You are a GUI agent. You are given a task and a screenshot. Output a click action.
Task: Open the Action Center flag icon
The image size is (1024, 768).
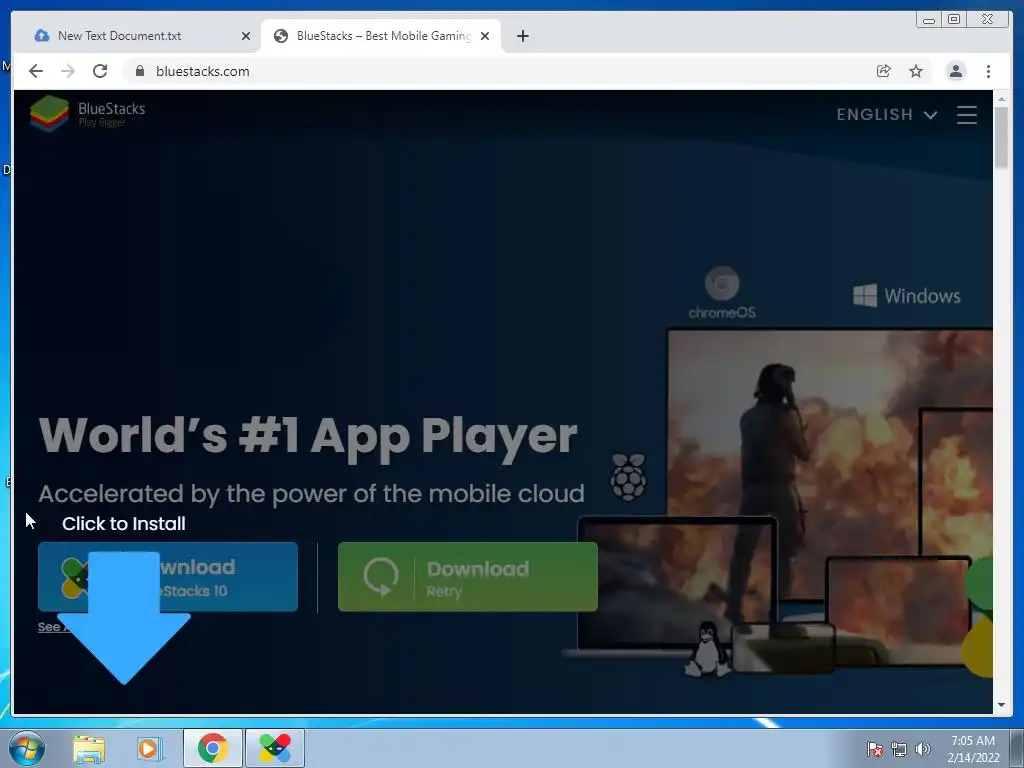tap(875, 749)
